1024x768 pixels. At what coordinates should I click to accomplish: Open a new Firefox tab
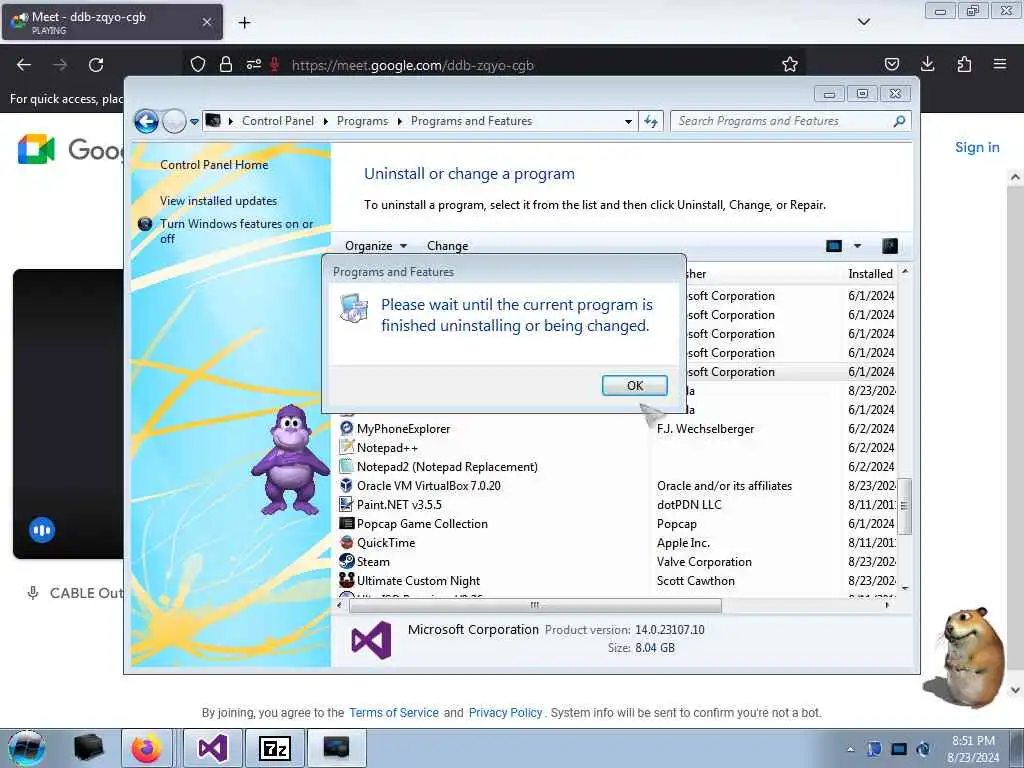[244, 23]
